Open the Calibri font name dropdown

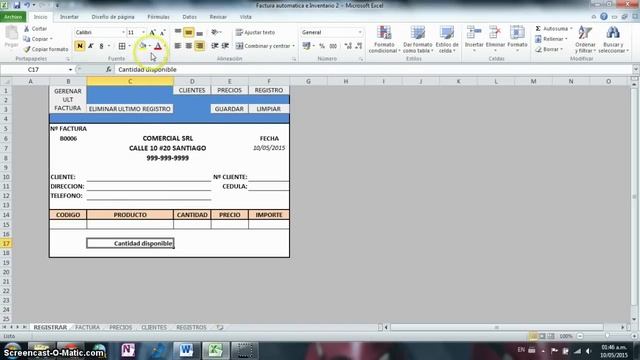[x=123, y=32]
